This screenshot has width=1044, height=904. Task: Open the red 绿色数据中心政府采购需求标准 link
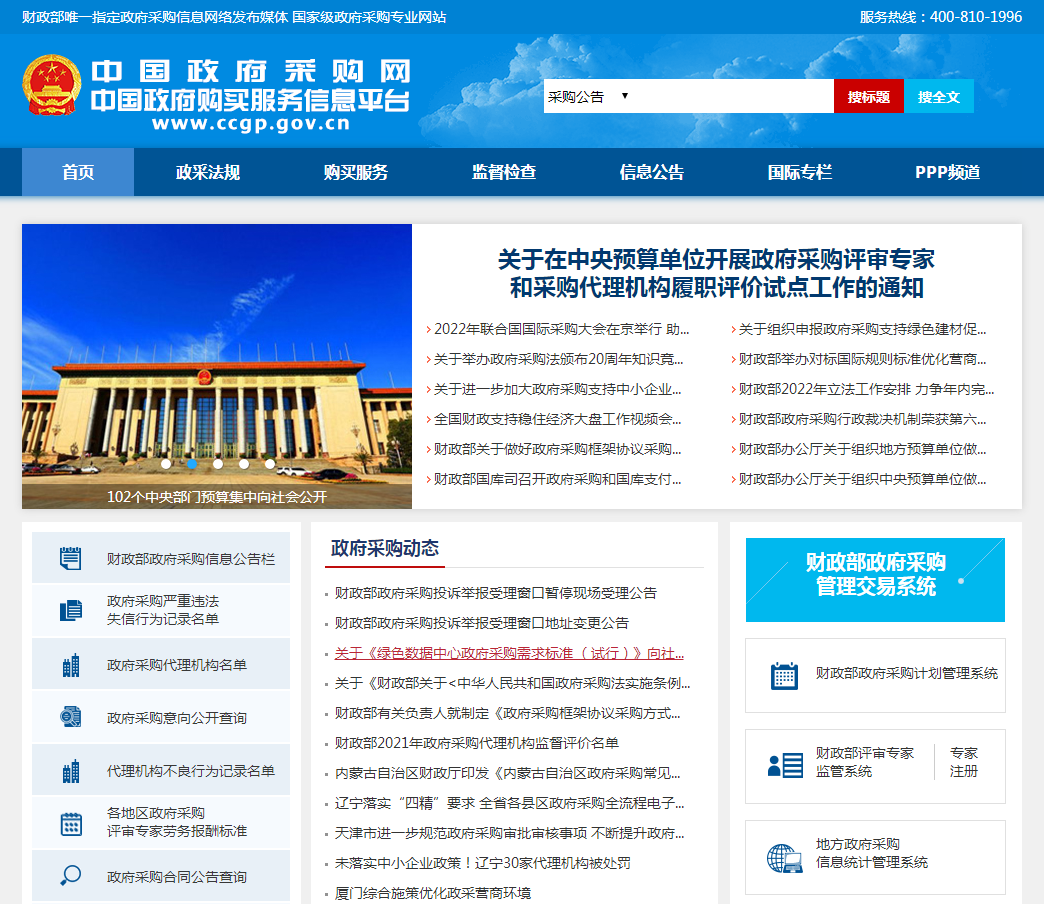509,653
